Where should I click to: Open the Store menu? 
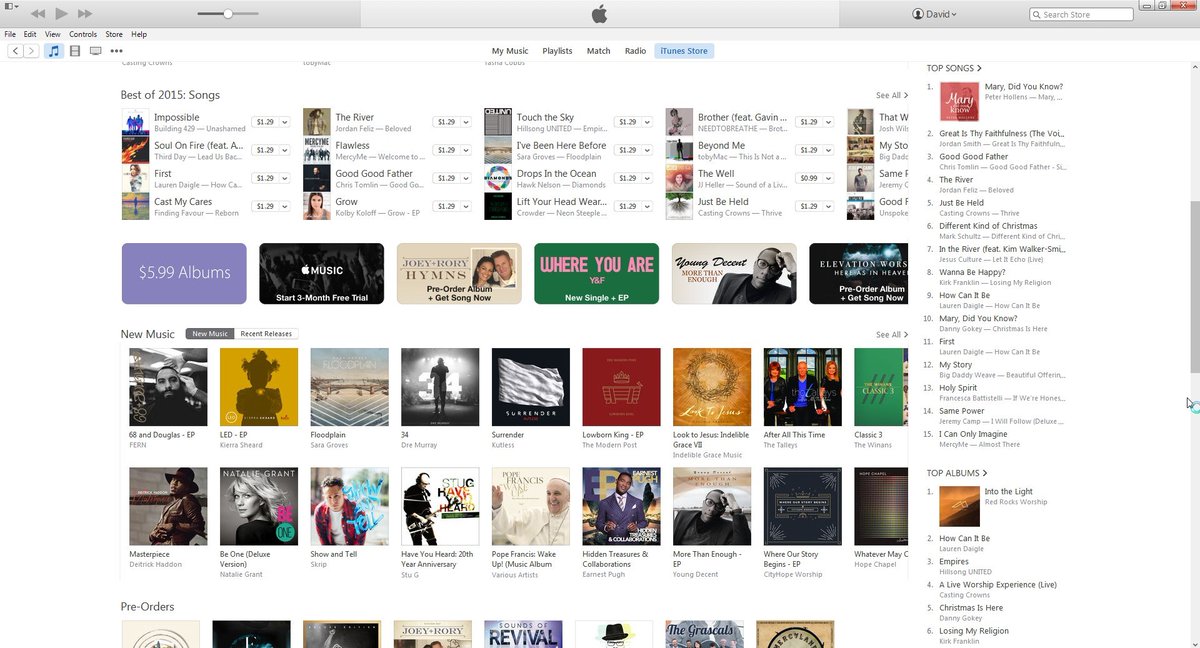click(114, 34)
